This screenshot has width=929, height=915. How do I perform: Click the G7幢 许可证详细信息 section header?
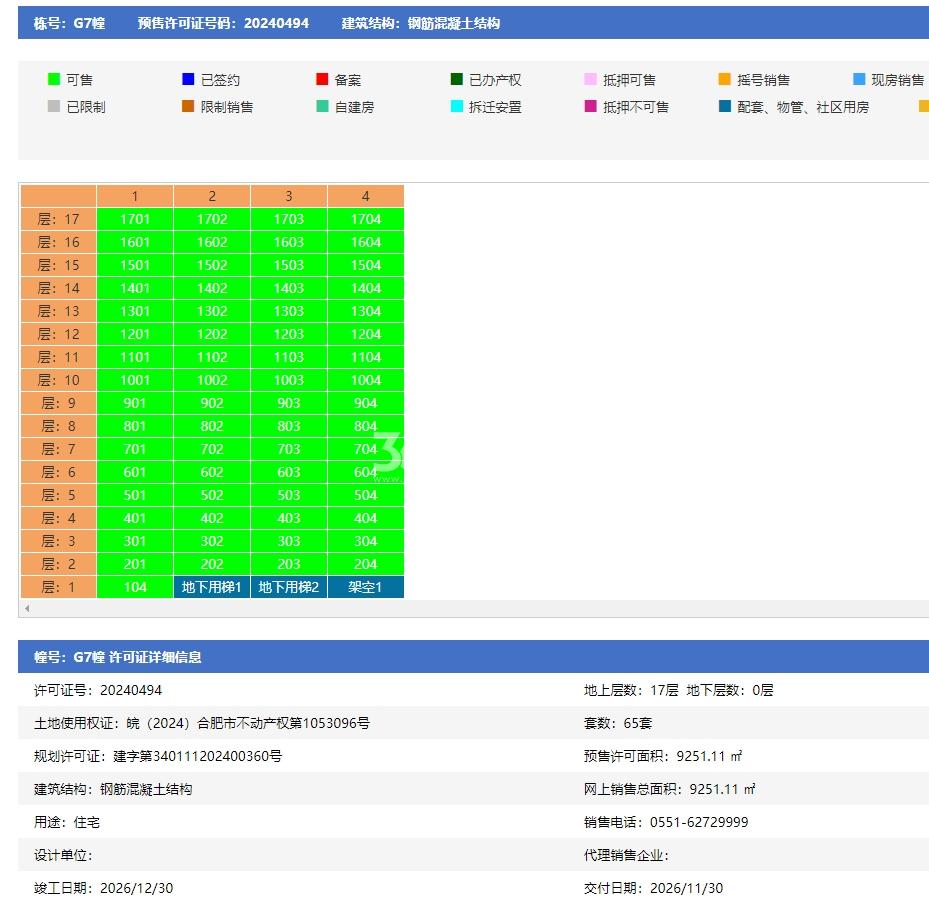(x=117, y=657)
